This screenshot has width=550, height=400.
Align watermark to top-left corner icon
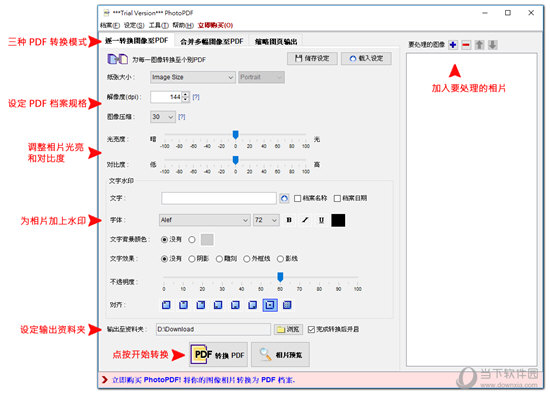pos(166,305)
